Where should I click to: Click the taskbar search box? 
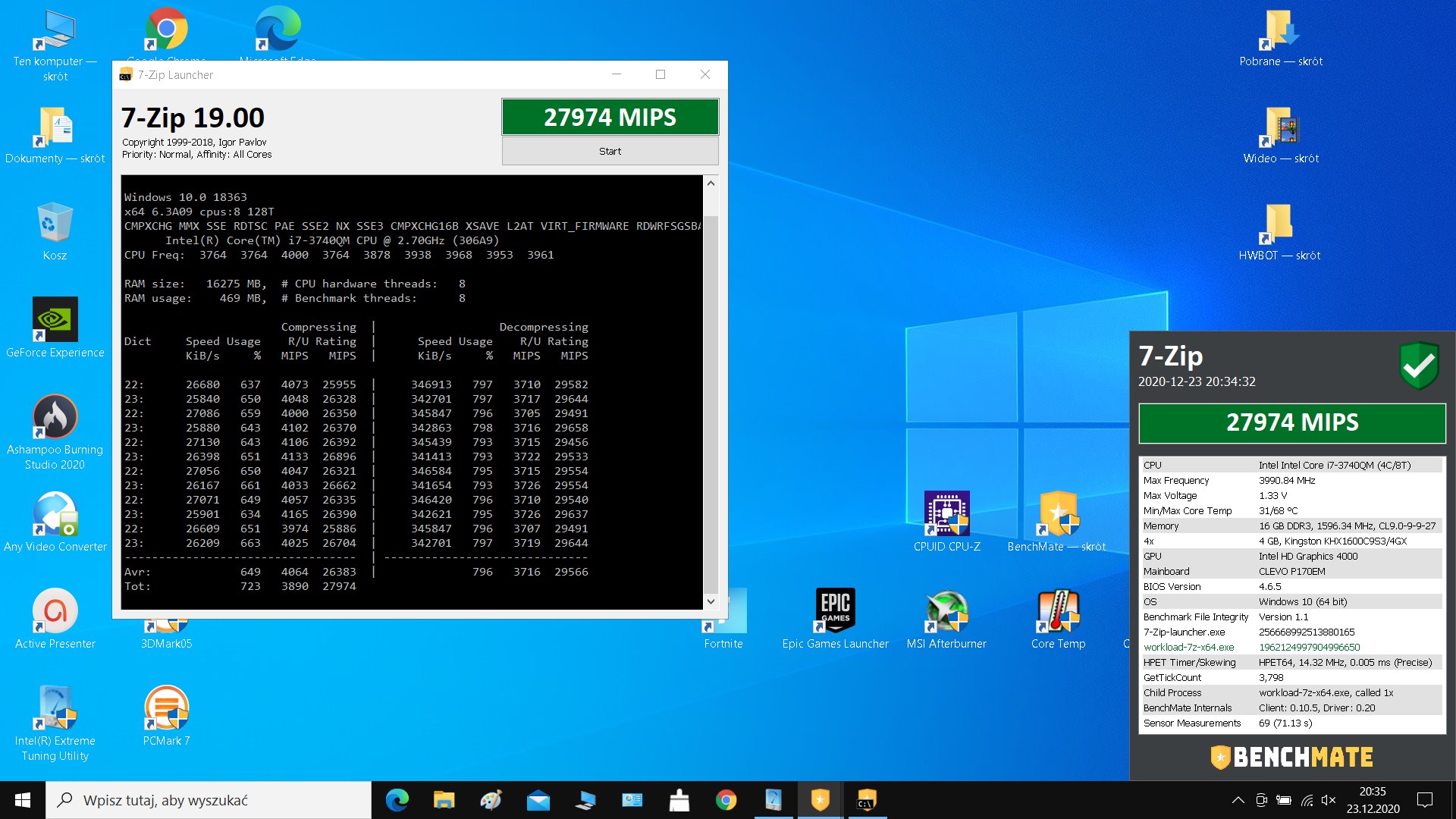[209, 800]
